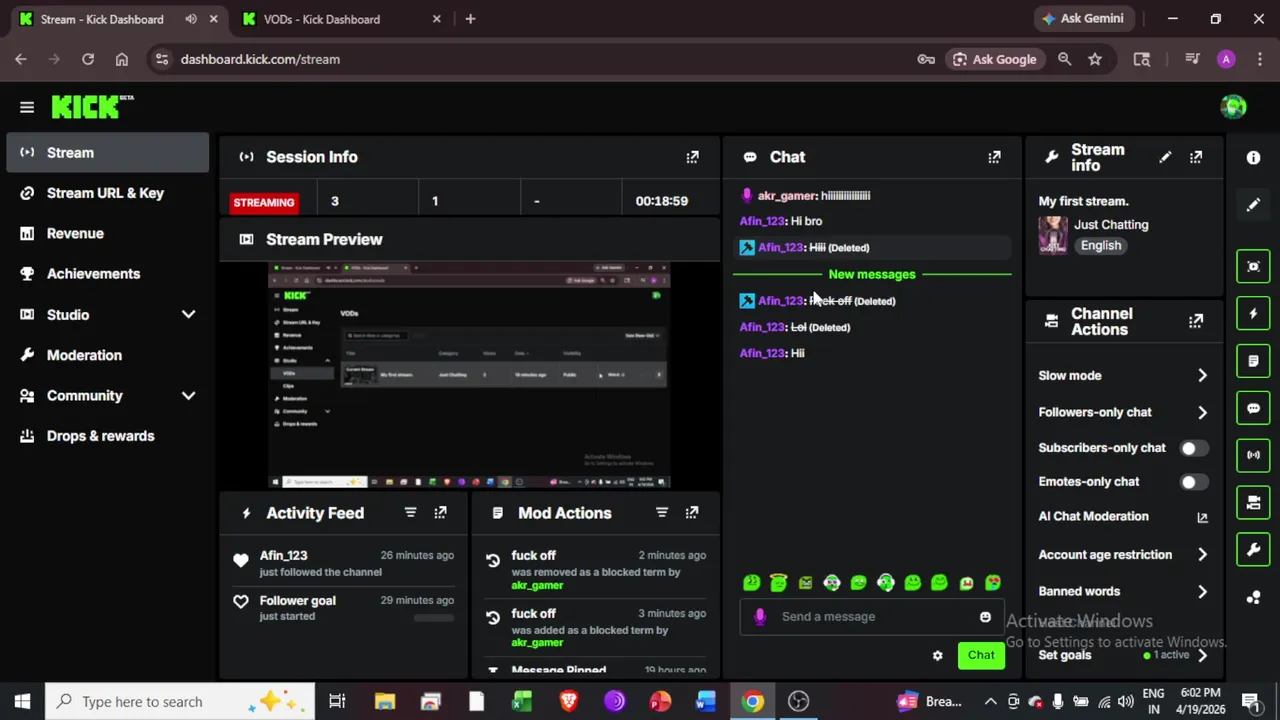
Task: Expand Banned words options
Action: (1202, 591)
